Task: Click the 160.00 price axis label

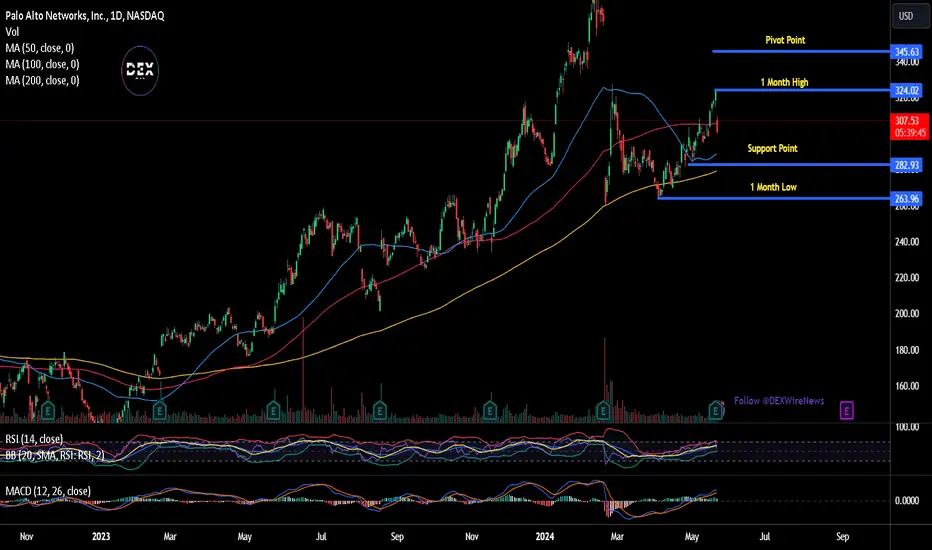Action: pos(906,386)
